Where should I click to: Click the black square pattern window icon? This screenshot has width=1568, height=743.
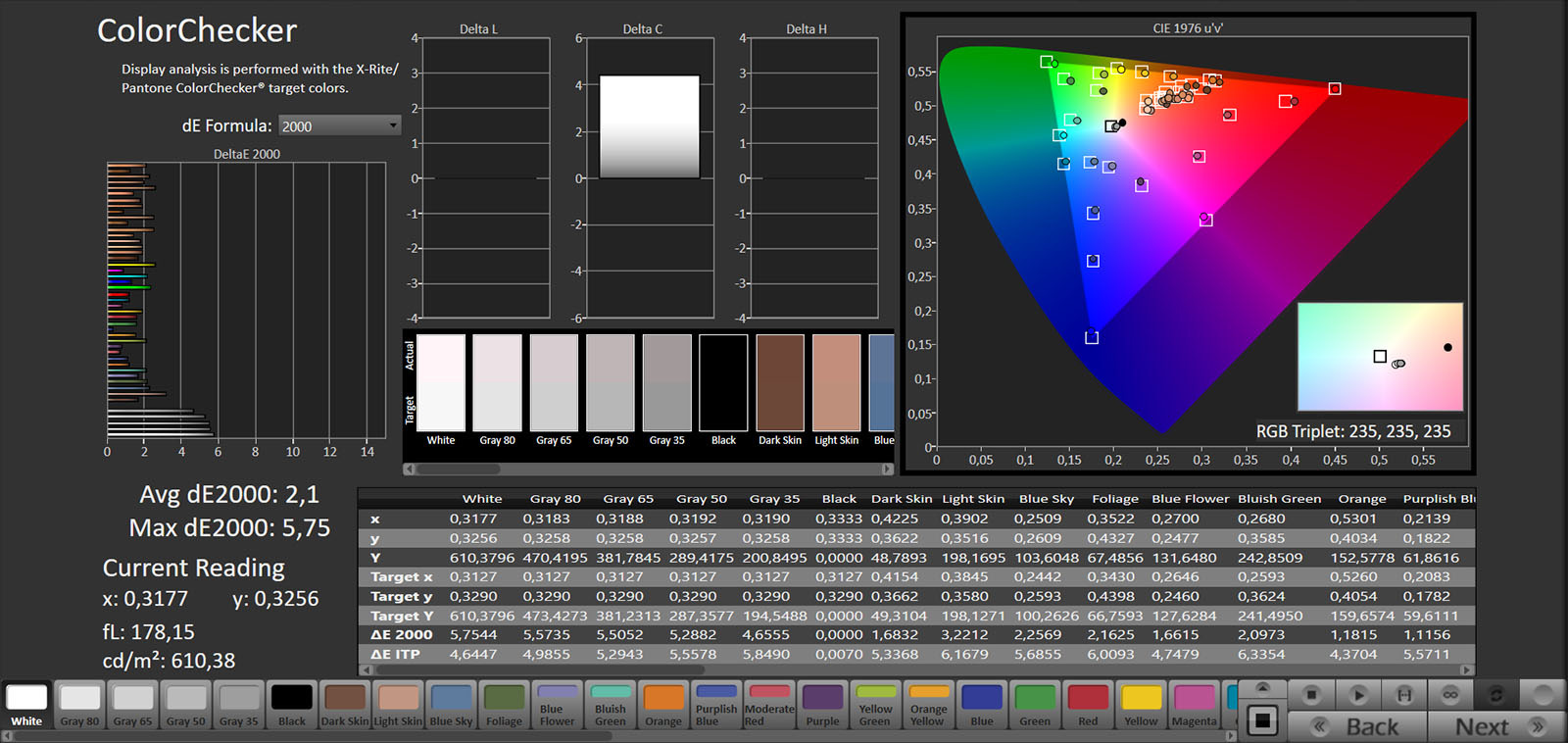1262,721
